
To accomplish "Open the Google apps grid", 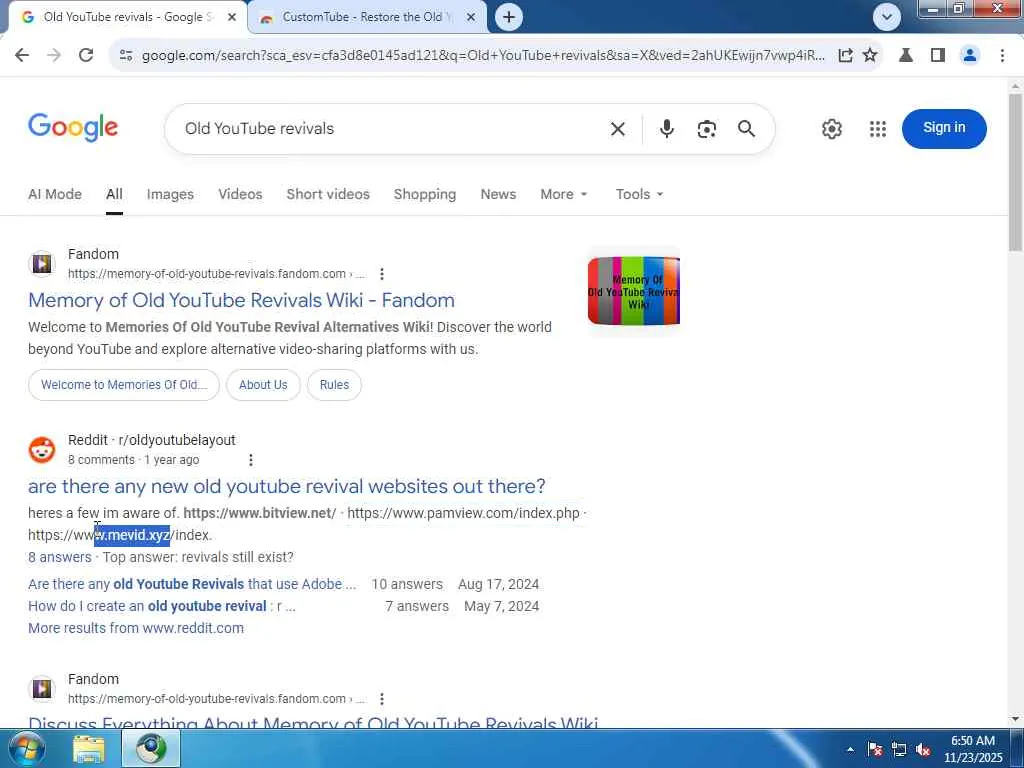I will click(x=878, y=129).
